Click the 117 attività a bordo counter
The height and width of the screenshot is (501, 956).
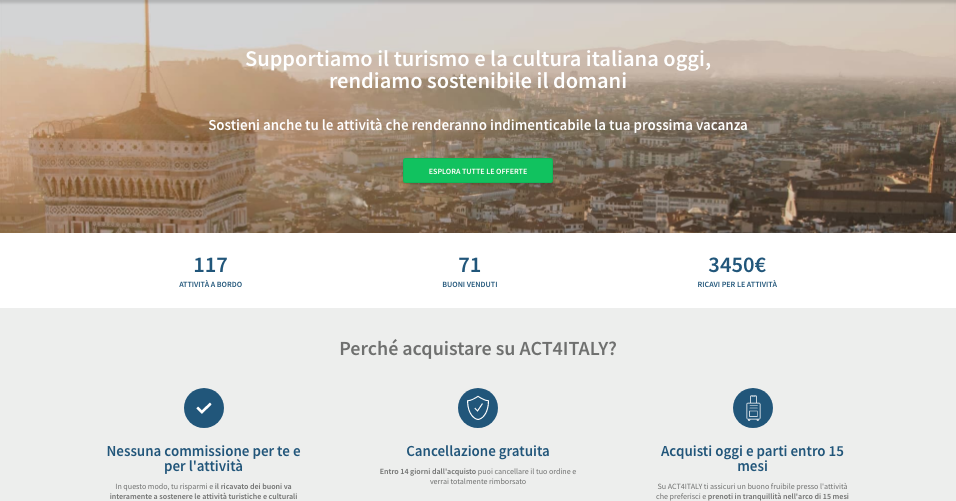click(x=210, y=271)
